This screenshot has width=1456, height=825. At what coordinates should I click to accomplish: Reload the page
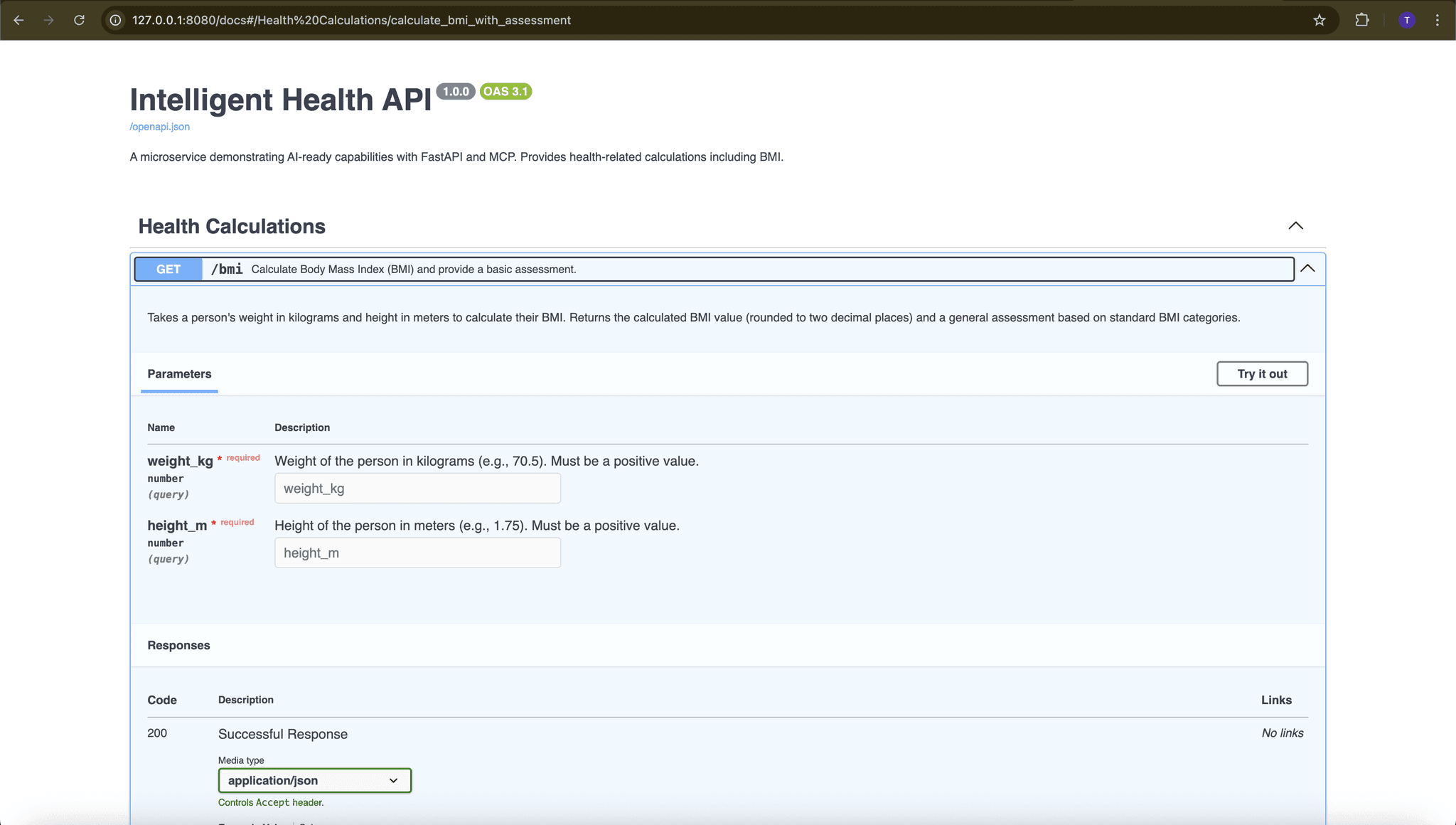(x=80, y=20)
